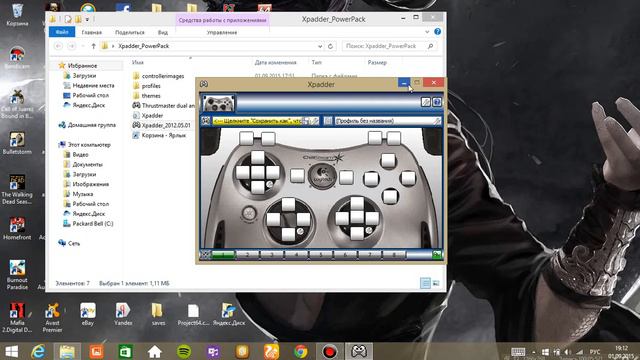Open Spotify from the taskbar
640x360 pixels.
[184, 351]
